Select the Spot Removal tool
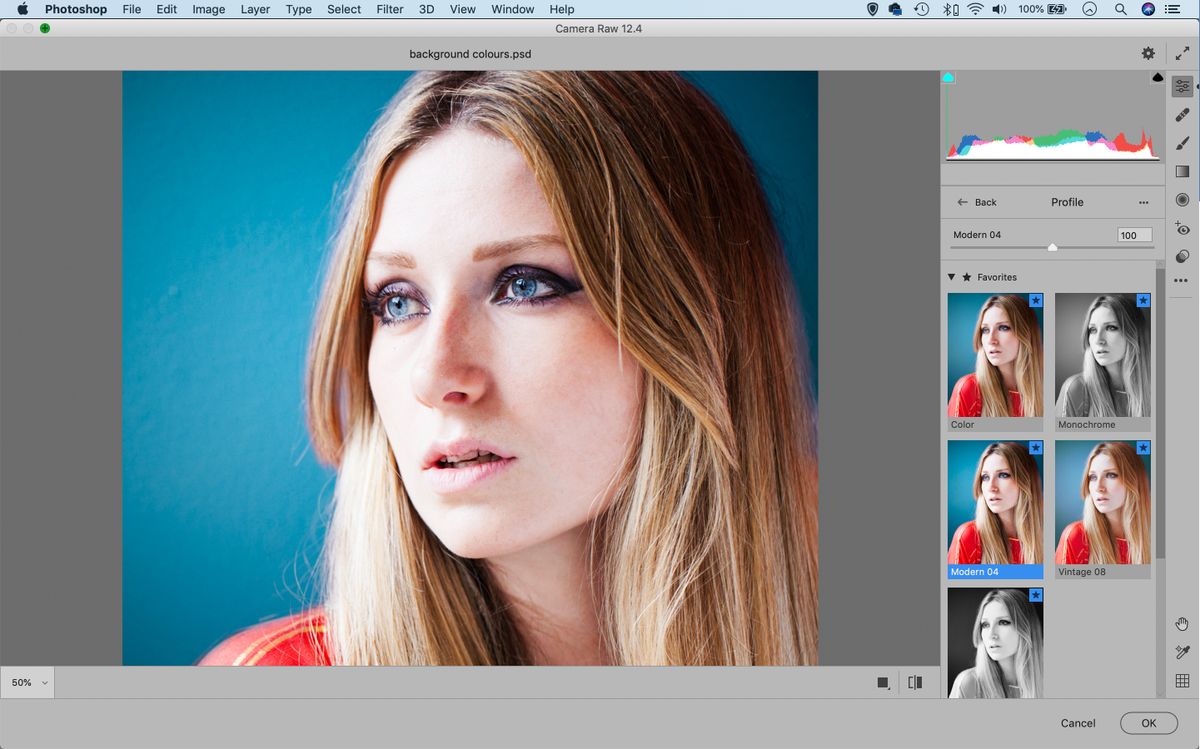 click(x=1183, y=114)
